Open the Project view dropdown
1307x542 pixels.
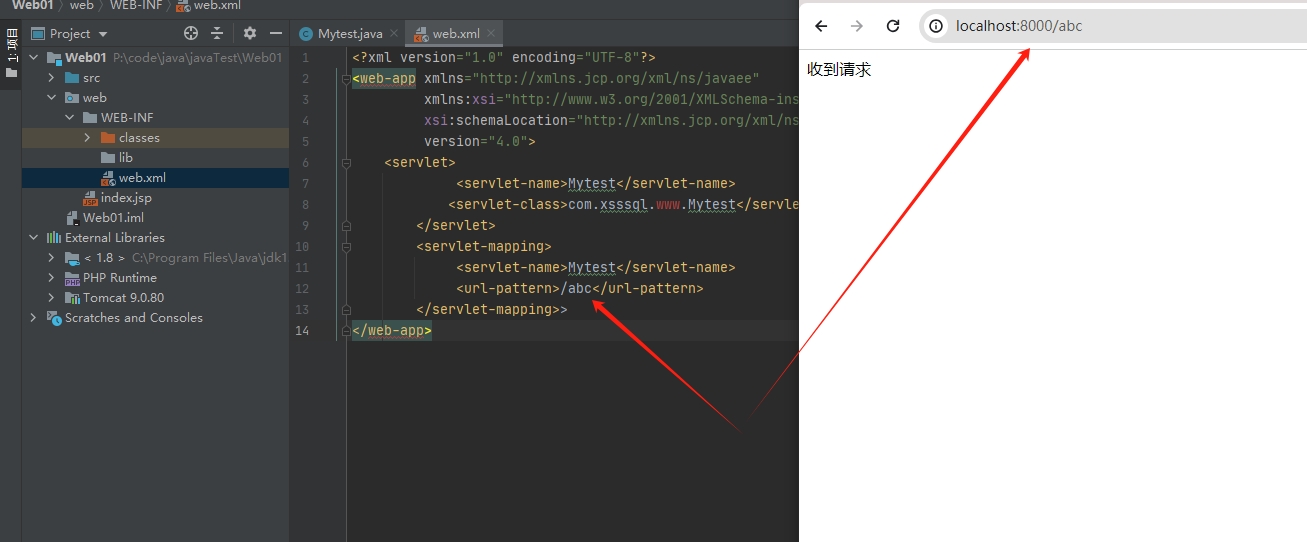coord(102,34)
